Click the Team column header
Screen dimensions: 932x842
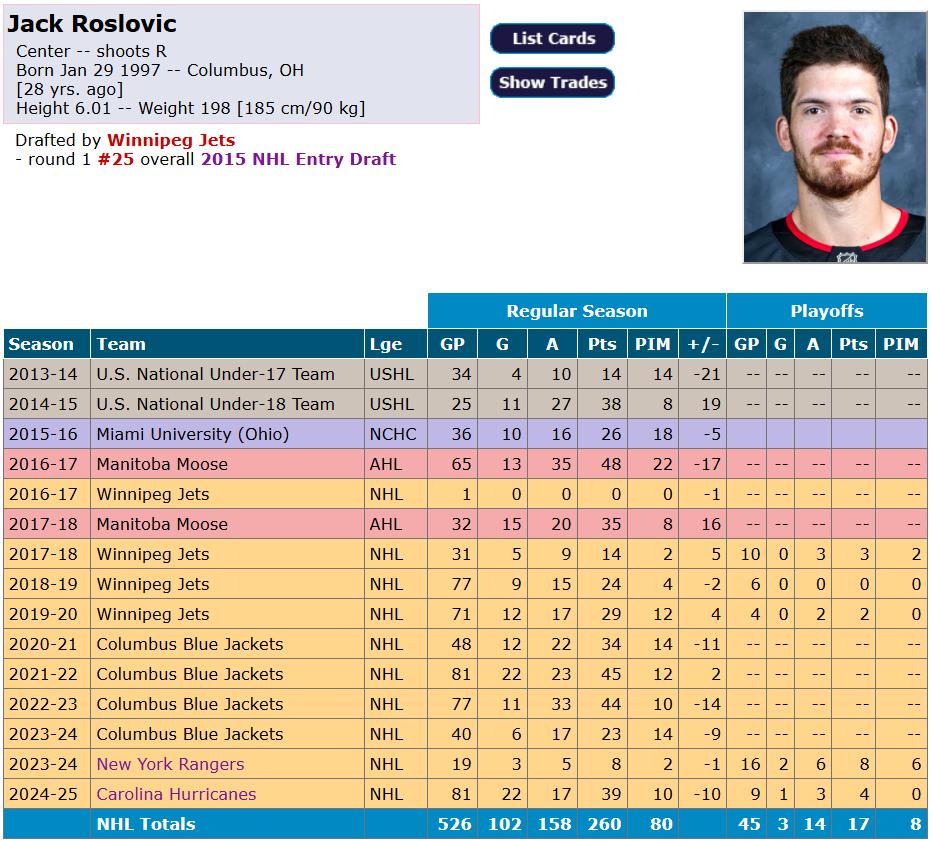click(227, 344)
